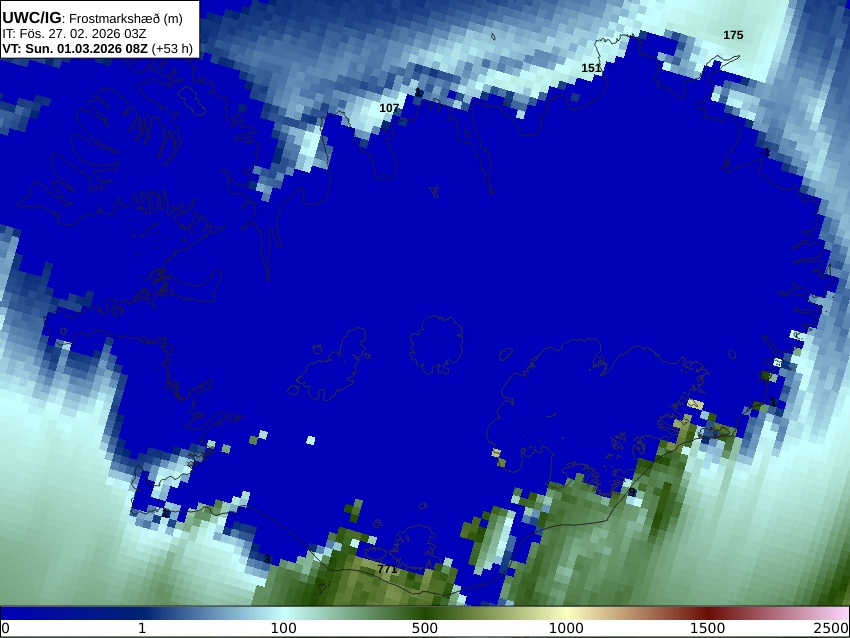This screenshot has height=638, width=850.
Task: Click the map value label "3"
Action: pyautogui.click(x=267, y=559)
